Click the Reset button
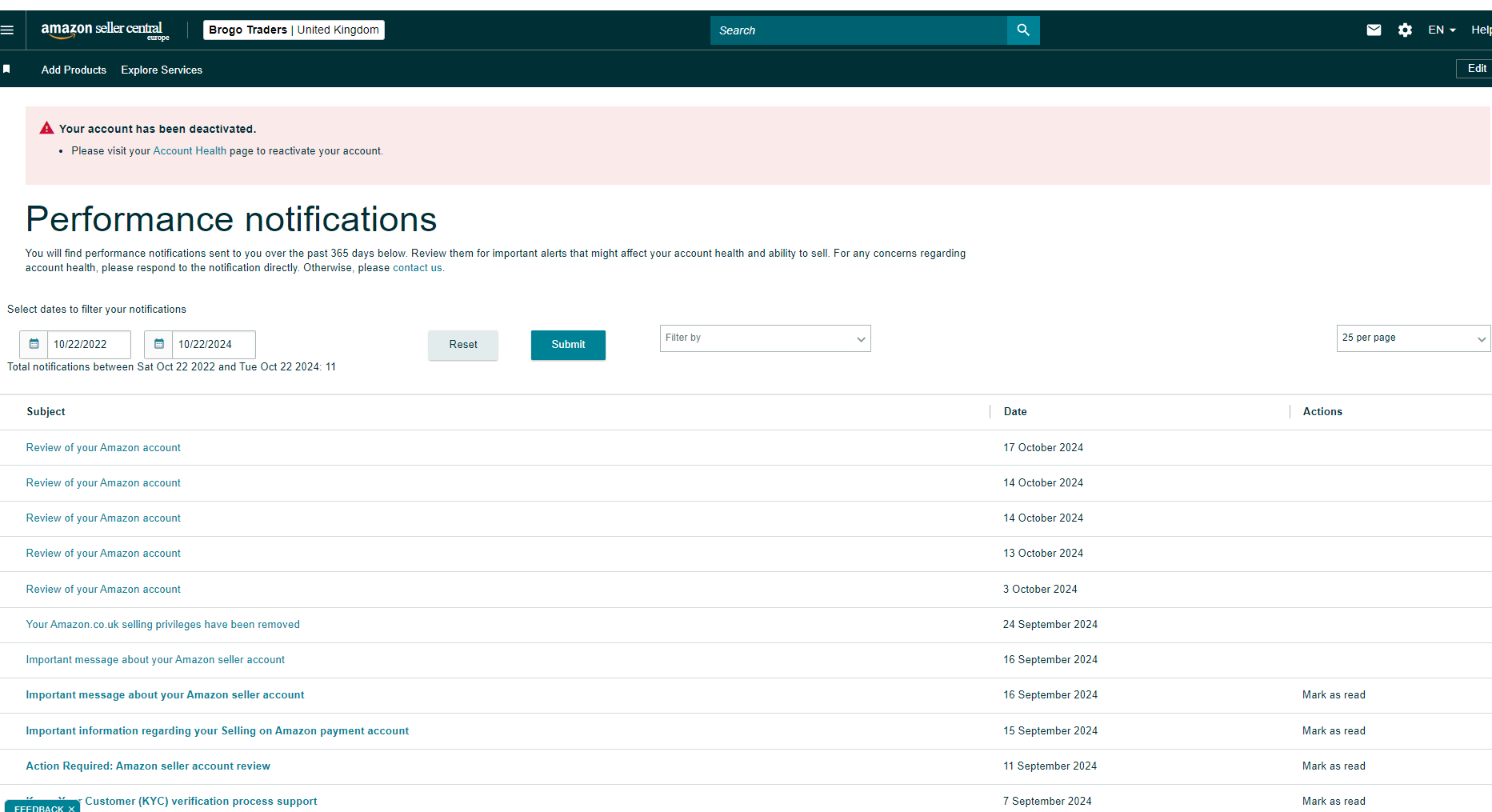This screenshot has width=1492, height=812. [463, 345]
